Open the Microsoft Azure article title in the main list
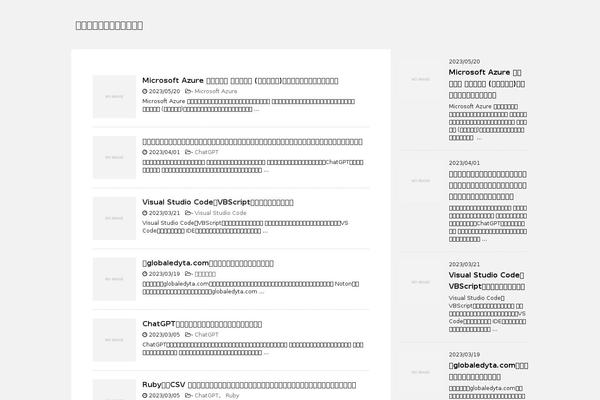 (240, 81)
